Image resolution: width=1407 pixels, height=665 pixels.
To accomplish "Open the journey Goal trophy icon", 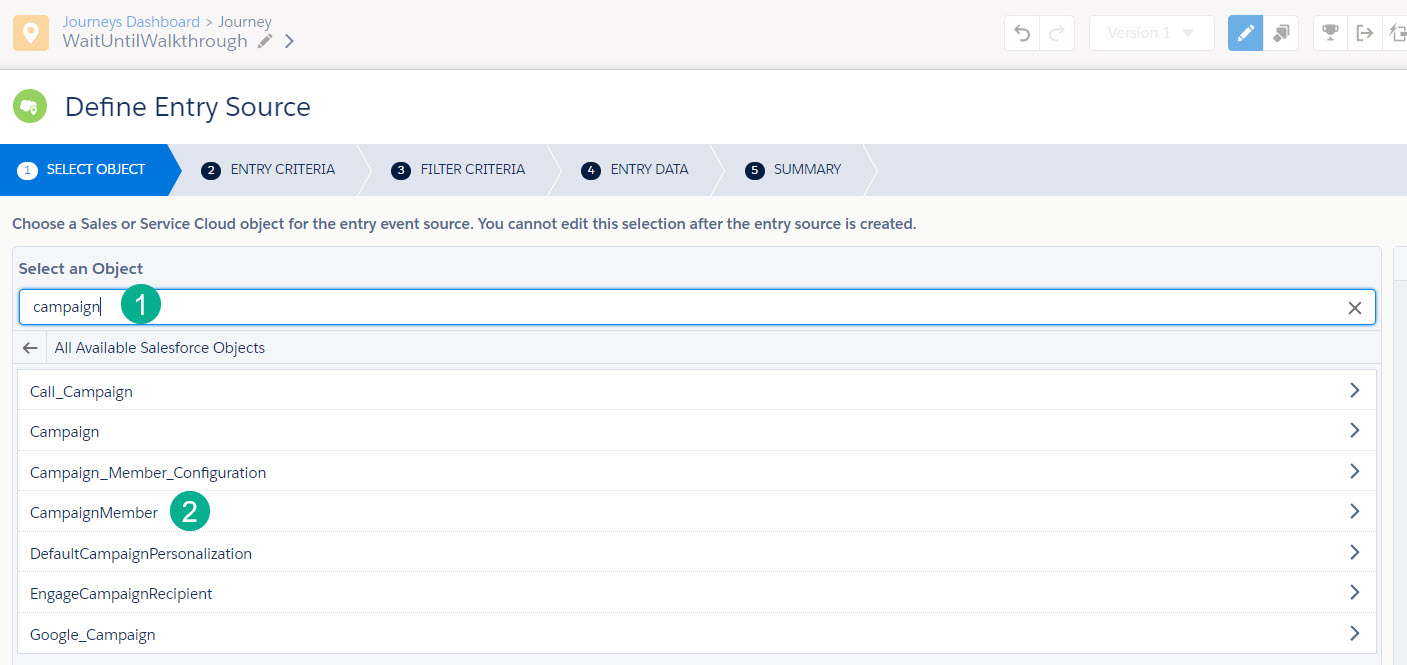I will coord(1330,33).
